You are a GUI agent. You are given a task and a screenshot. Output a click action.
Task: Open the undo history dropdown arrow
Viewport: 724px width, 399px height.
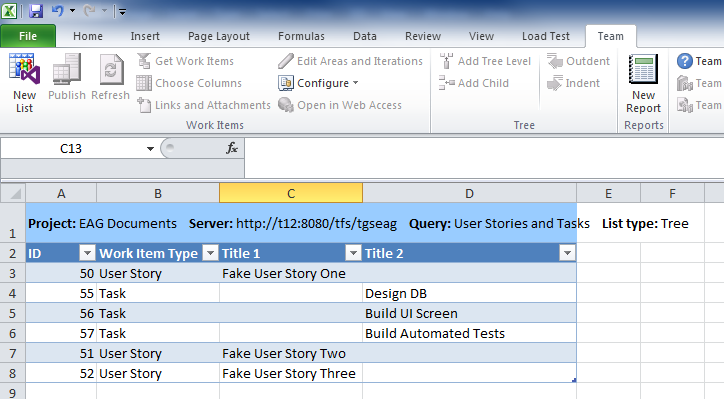click(x=72, y=10)
